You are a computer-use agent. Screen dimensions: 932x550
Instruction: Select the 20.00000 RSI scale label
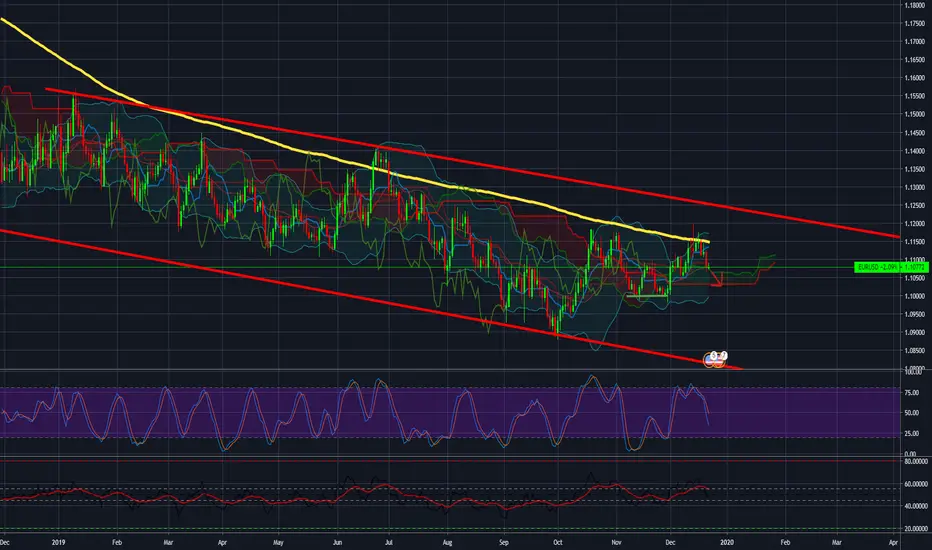click(916, 528)
